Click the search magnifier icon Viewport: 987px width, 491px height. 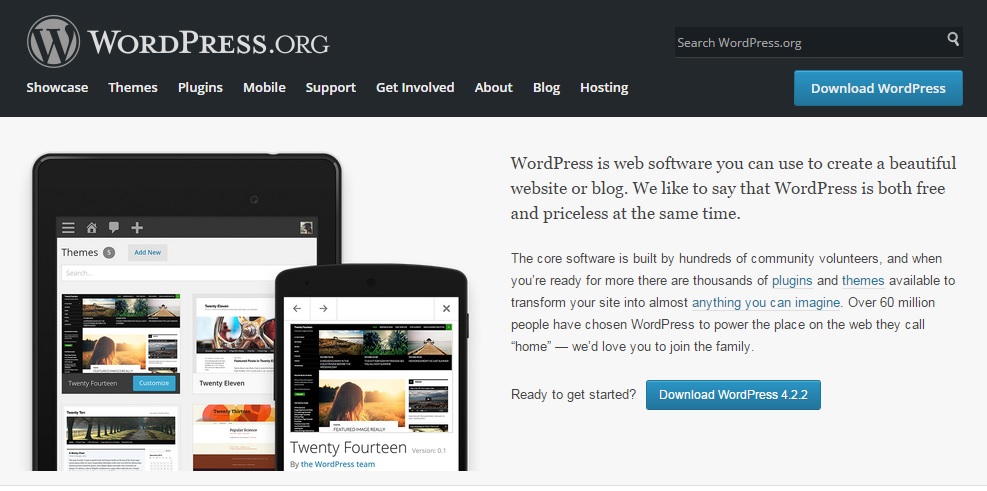coord(953,39)
